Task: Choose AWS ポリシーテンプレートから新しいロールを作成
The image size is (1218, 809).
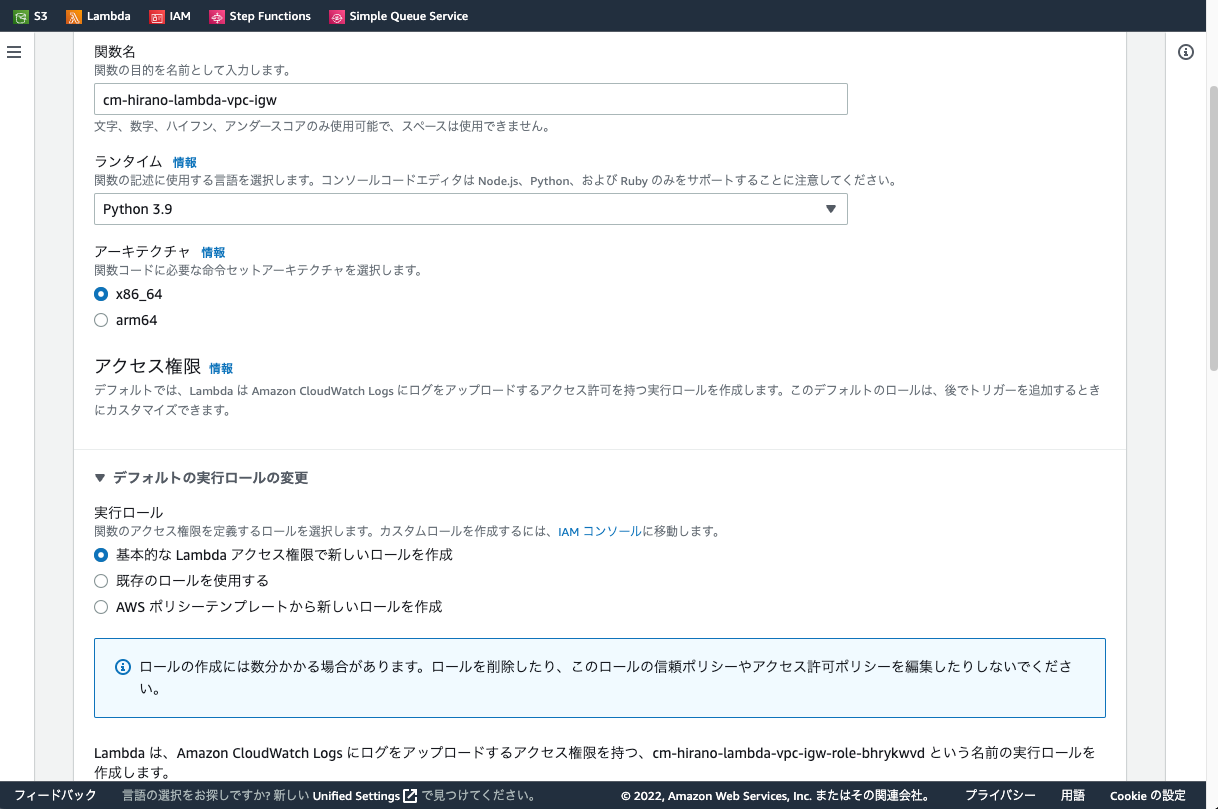Action: click(x=101, y=607)
